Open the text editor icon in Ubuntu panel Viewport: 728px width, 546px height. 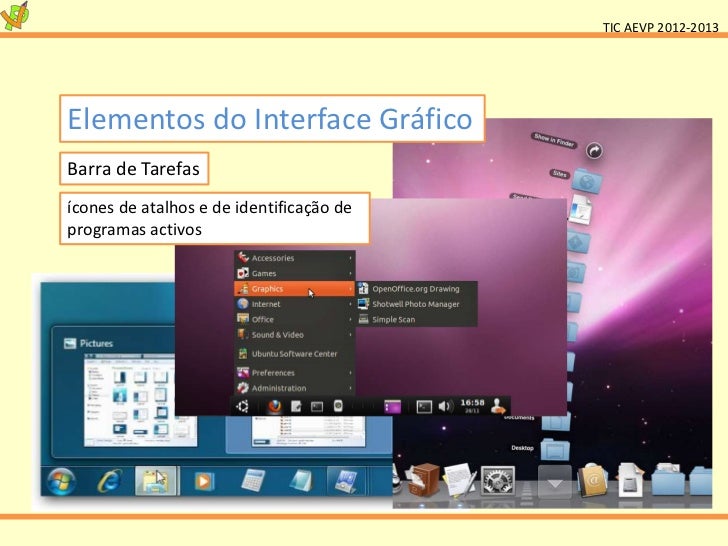coord(296,407)
